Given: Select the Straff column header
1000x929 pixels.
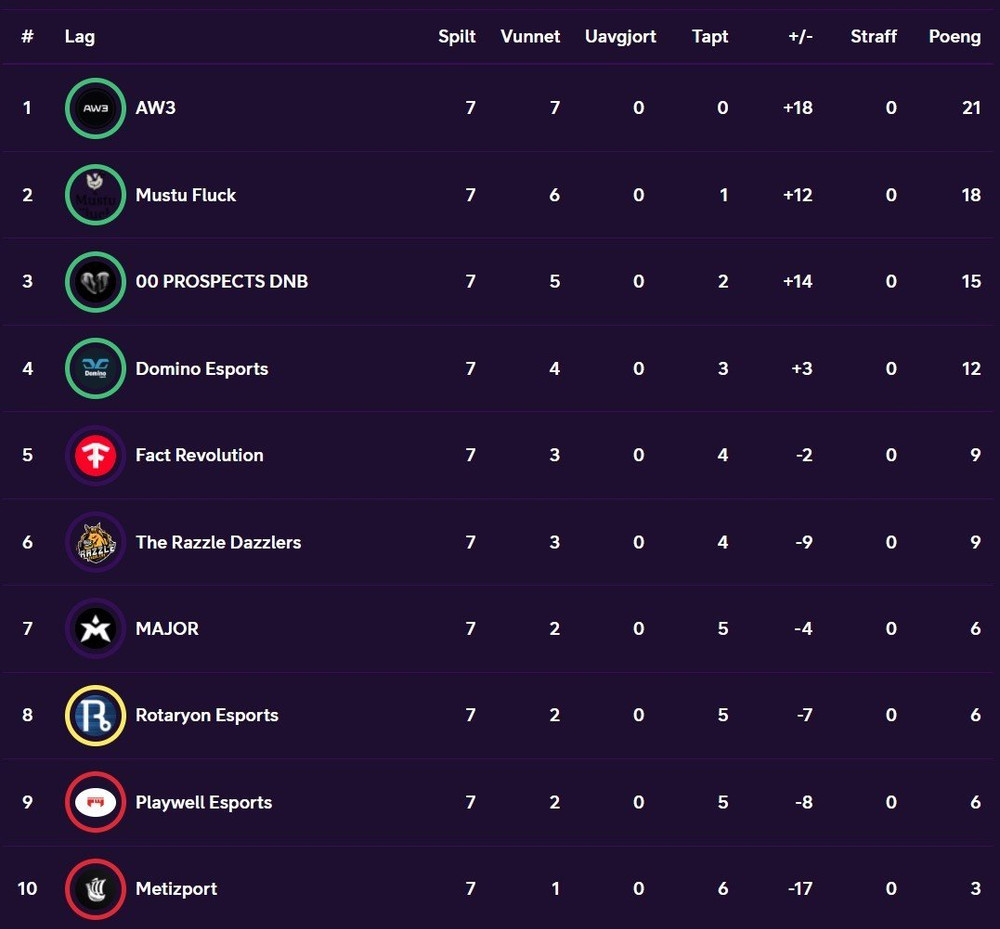Looking at the screenshot, I should click(x=873, y=36).
